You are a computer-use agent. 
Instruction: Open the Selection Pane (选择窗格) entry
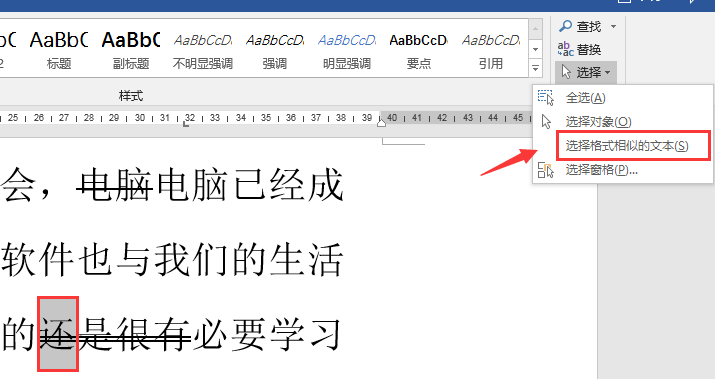(622, 170)
